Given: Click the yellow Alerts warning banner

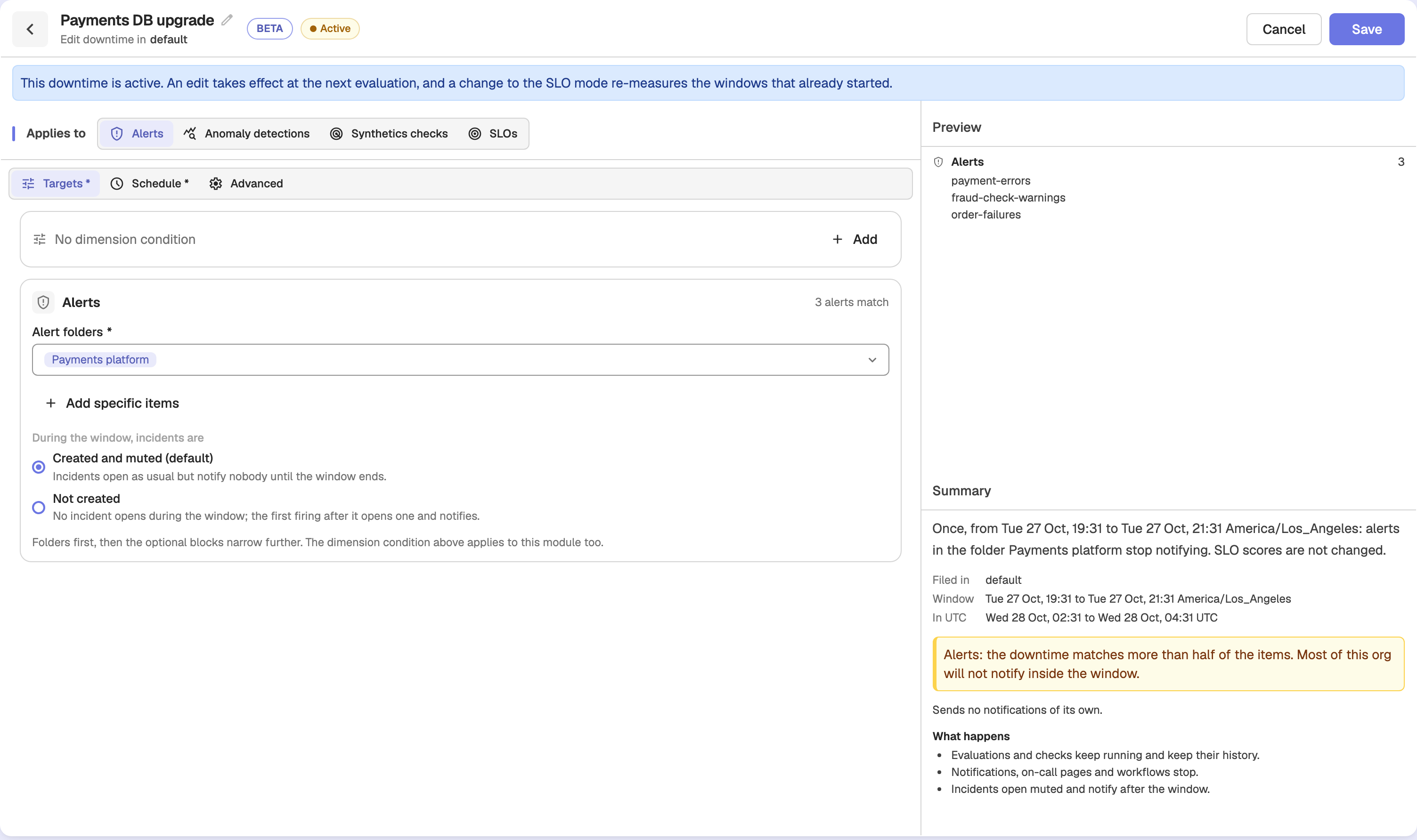Looking at the screenshot, I should click(x=1168, y=664).
